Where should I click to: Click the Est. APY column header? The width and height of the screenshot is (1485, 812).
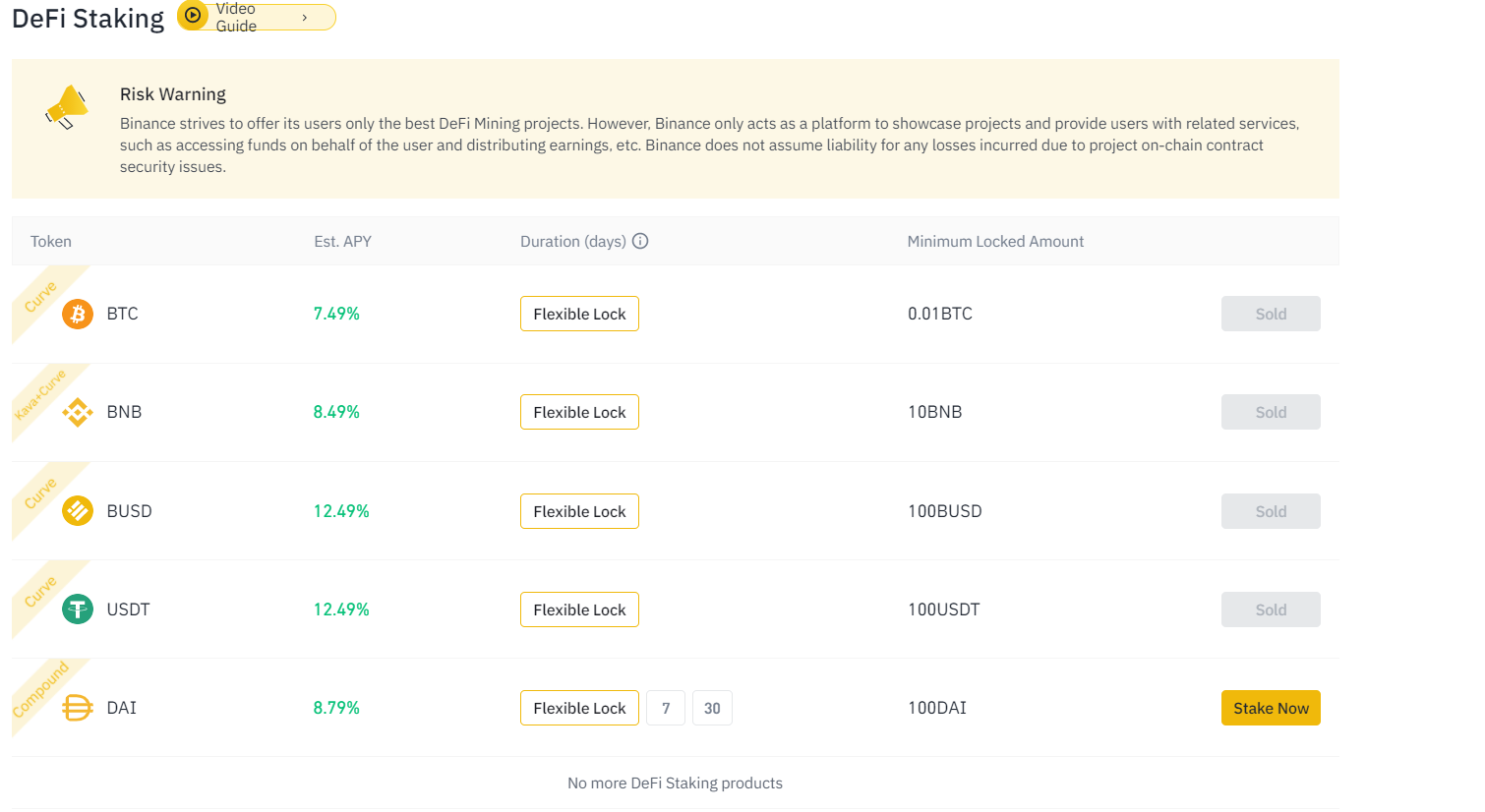coord(342,241)
